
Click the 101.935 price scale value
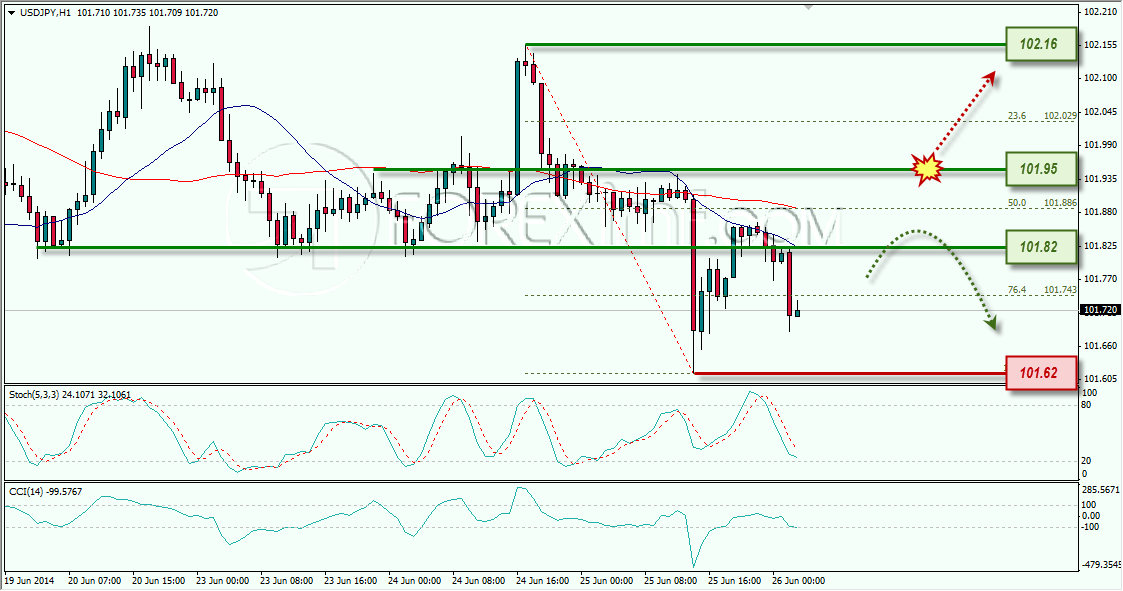pyautogui.click(x=1101, y=178)
